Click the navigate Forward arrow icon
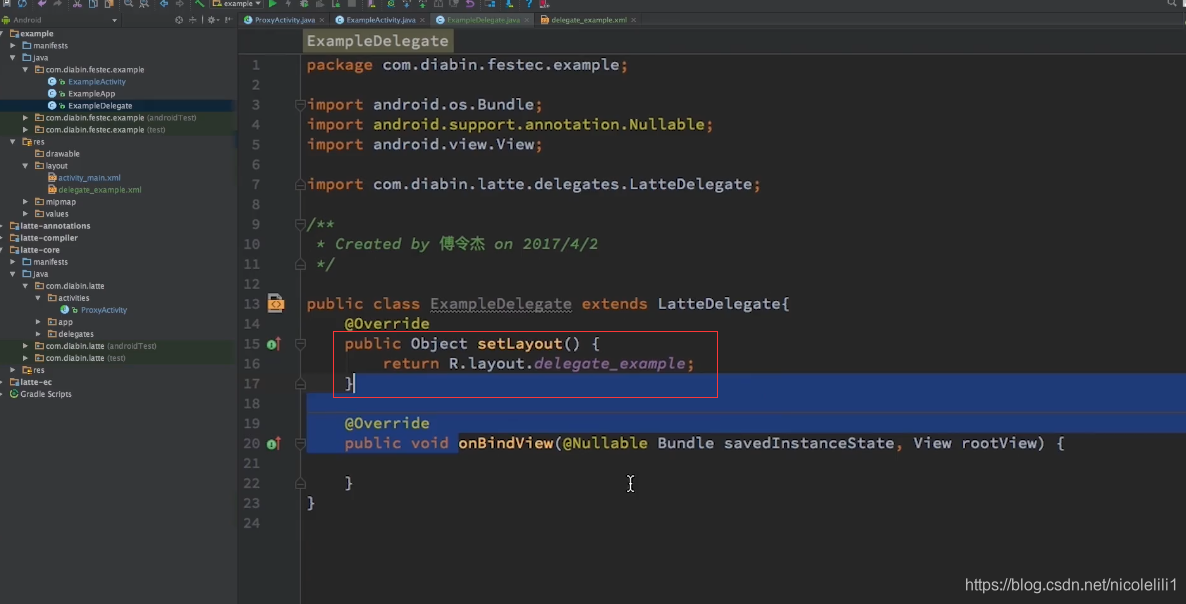 click(x=179, y=4)
